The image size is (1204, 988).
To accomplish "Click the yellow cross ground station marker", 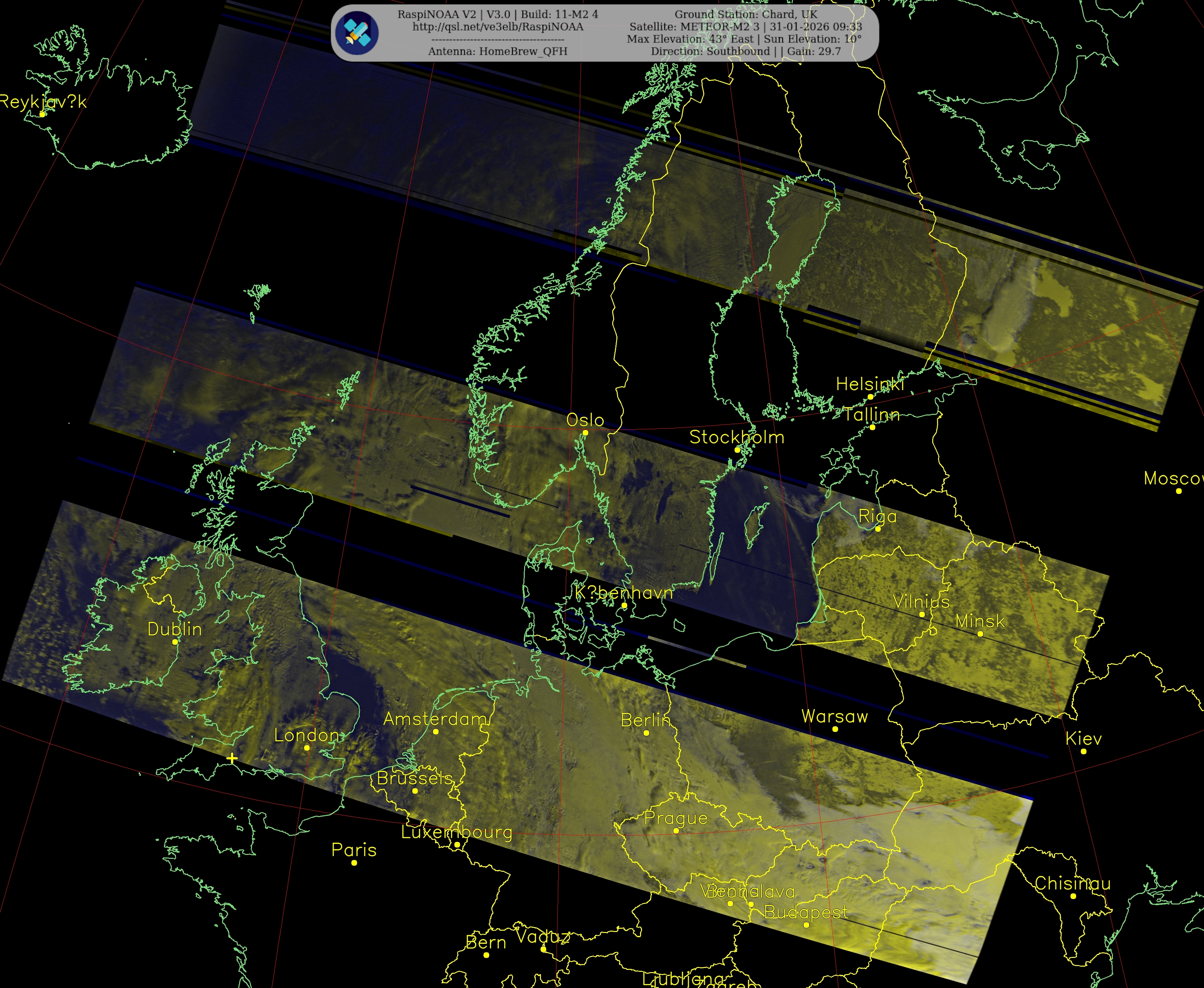I will pyautogui.click(x=232, y=758).
